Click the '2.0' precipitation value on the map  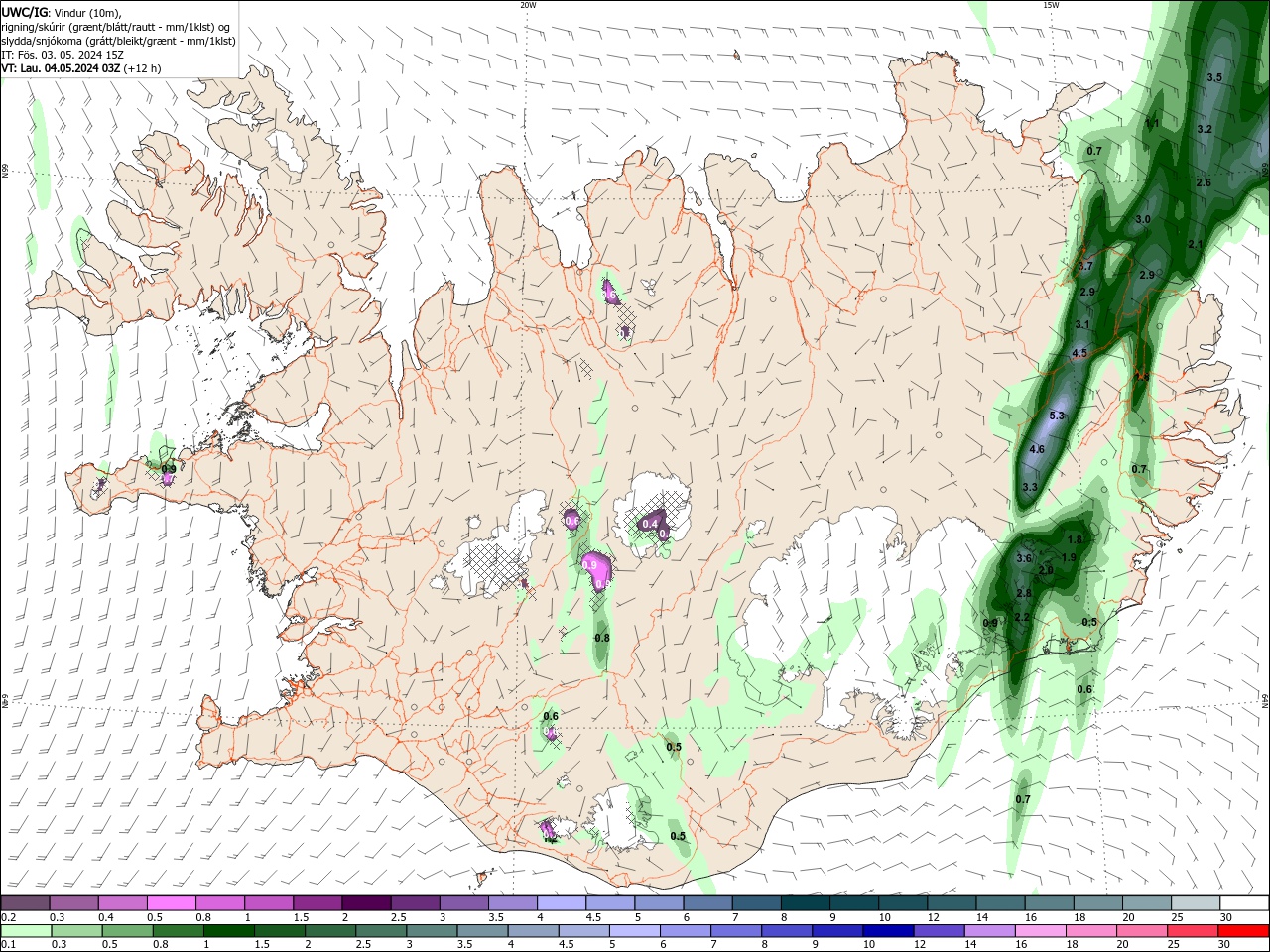pyautogui.click(x=1046, y=570)
